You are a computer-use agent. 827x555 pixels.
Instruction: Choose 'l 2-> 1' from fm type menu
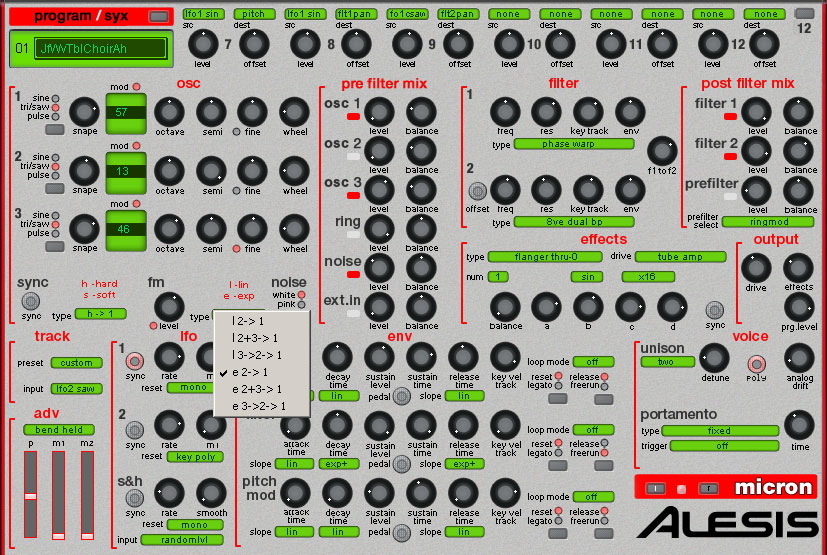[x=262, y=321]
